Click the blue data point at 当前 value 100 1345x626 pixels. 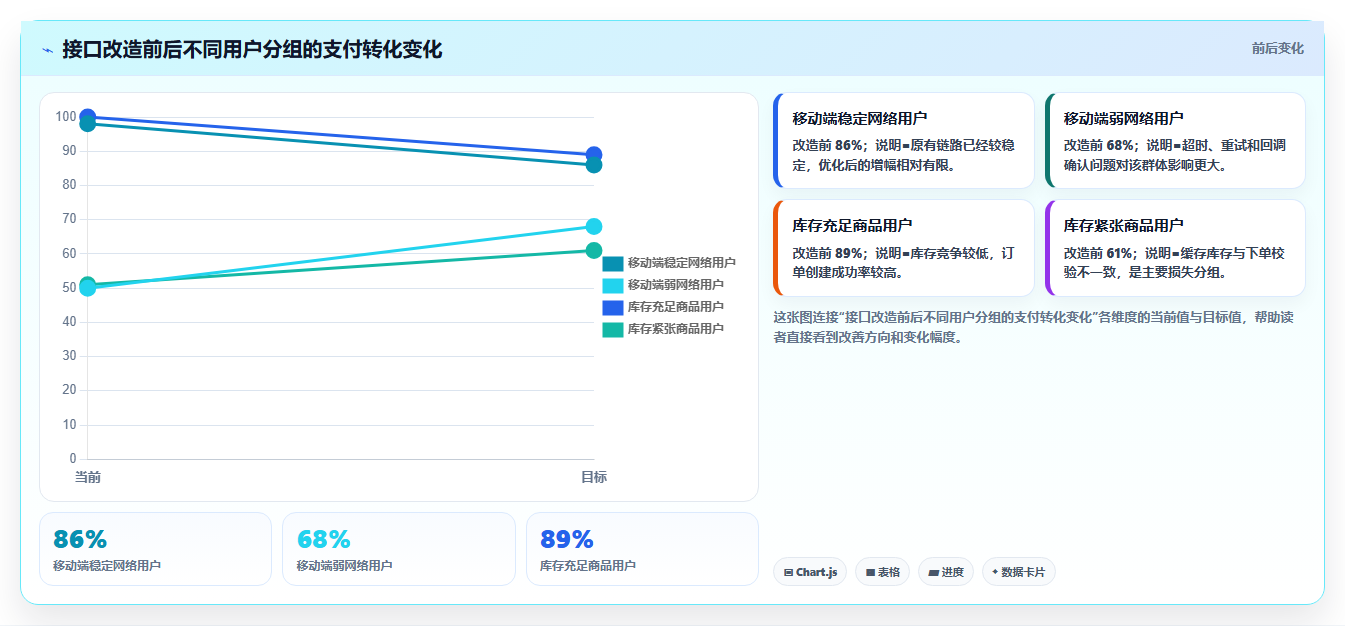click(x=88, y=117)
